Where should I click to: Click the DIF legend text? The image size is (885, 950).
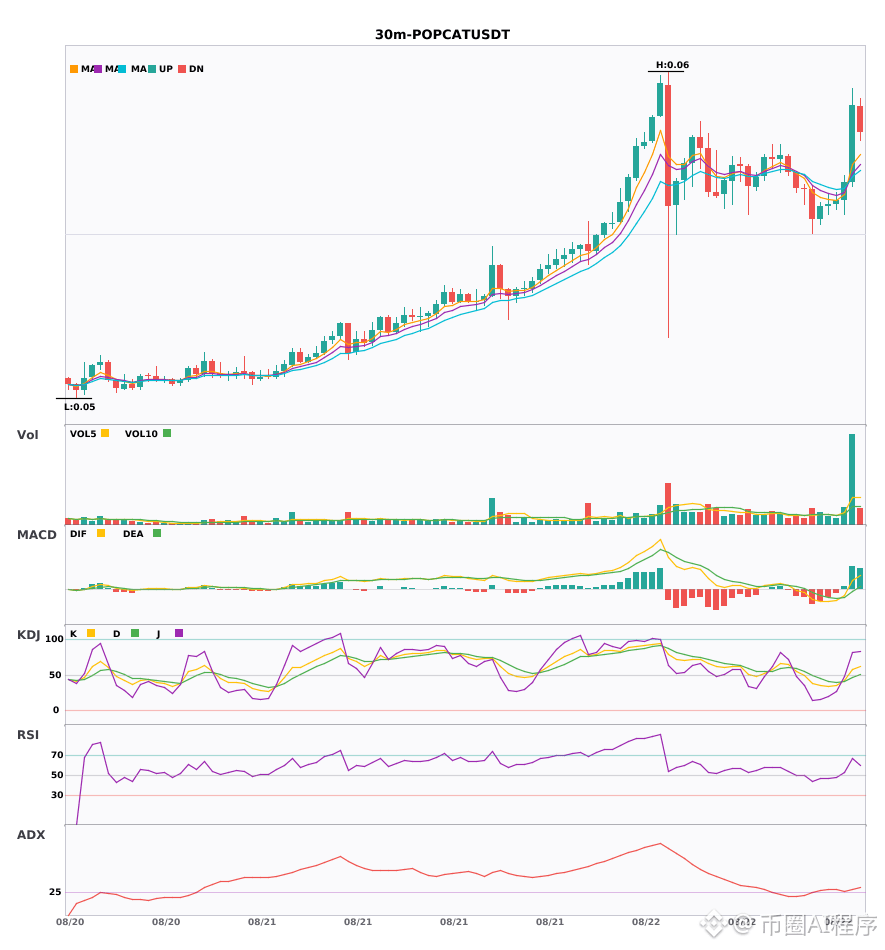coord(78,534)
